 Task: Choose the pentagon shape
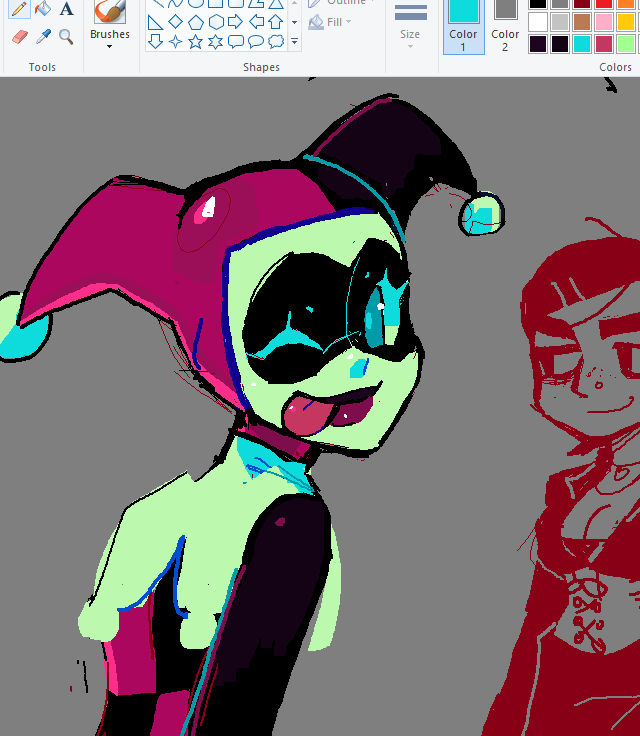[x=195, y=22]
